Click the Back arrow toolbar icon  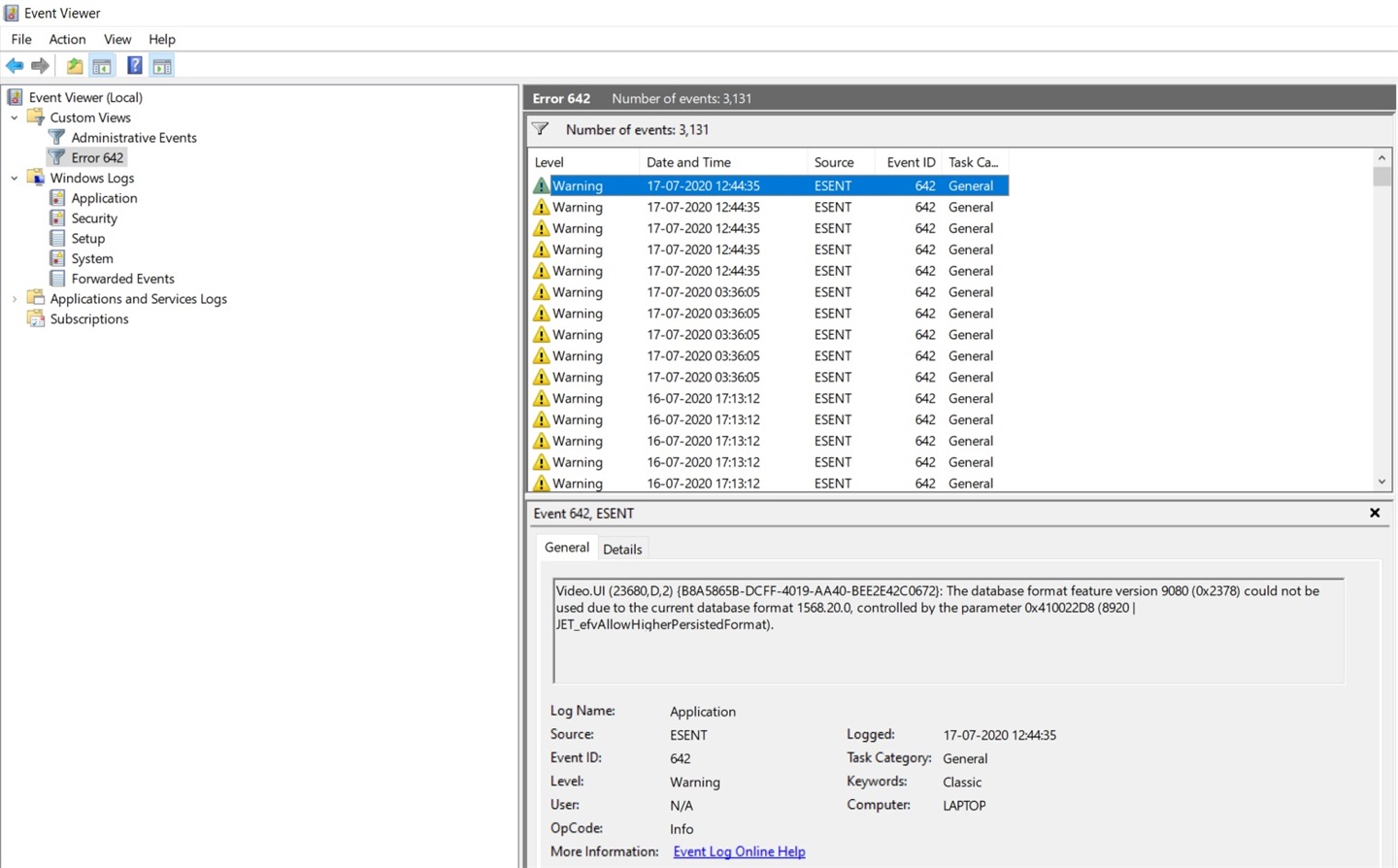coord(15,66)
